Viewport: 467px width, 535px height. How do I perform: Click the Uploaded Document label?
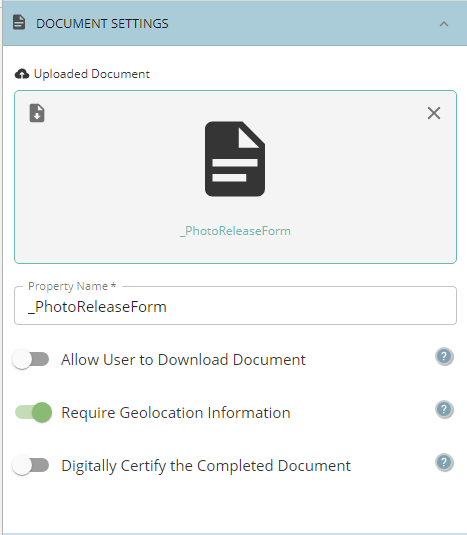tap(92, 74)
